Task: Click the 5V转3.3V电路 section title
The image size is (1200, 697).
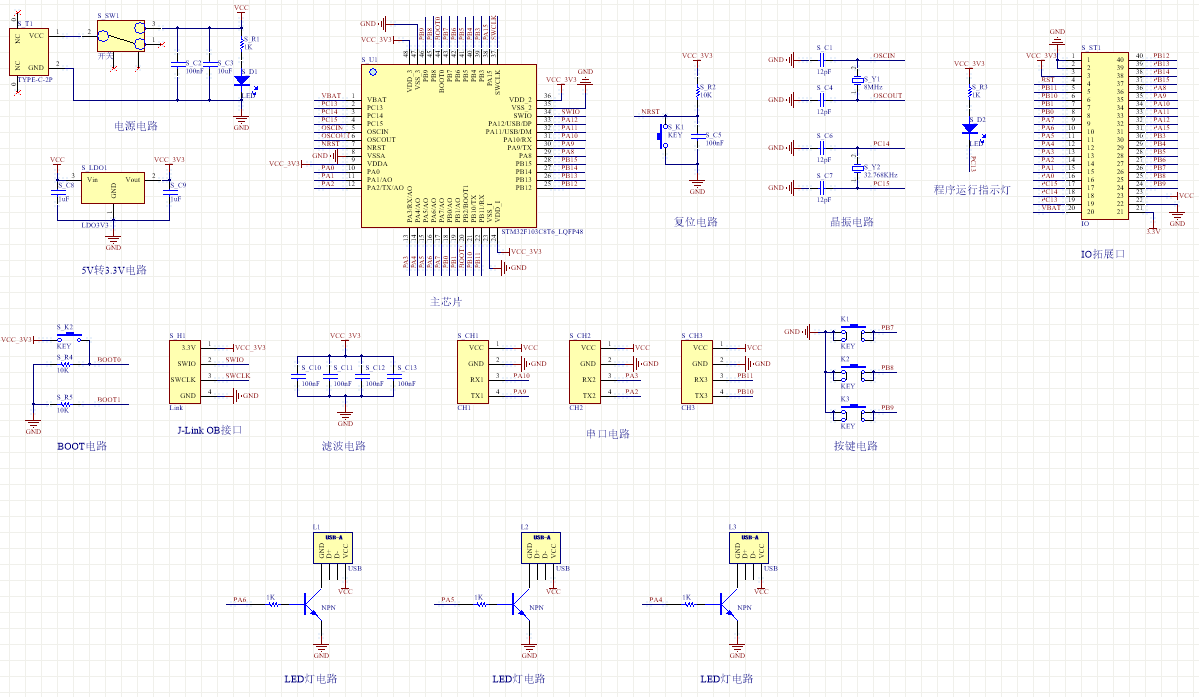Action: [x=114, y=271]
